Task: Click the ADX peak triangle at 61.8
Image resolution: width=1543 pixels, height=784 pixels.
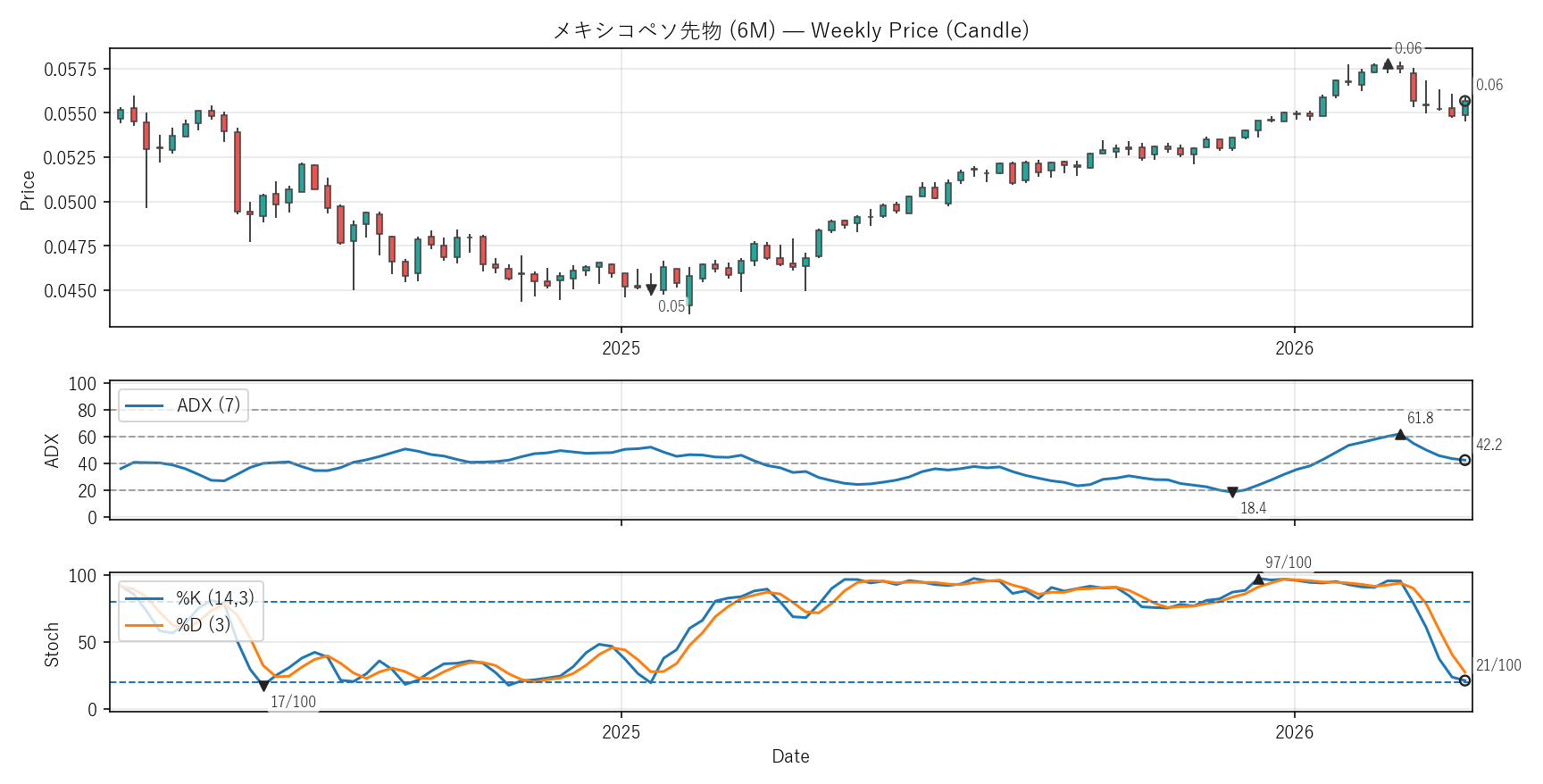Action: [x=1400, y=435]
